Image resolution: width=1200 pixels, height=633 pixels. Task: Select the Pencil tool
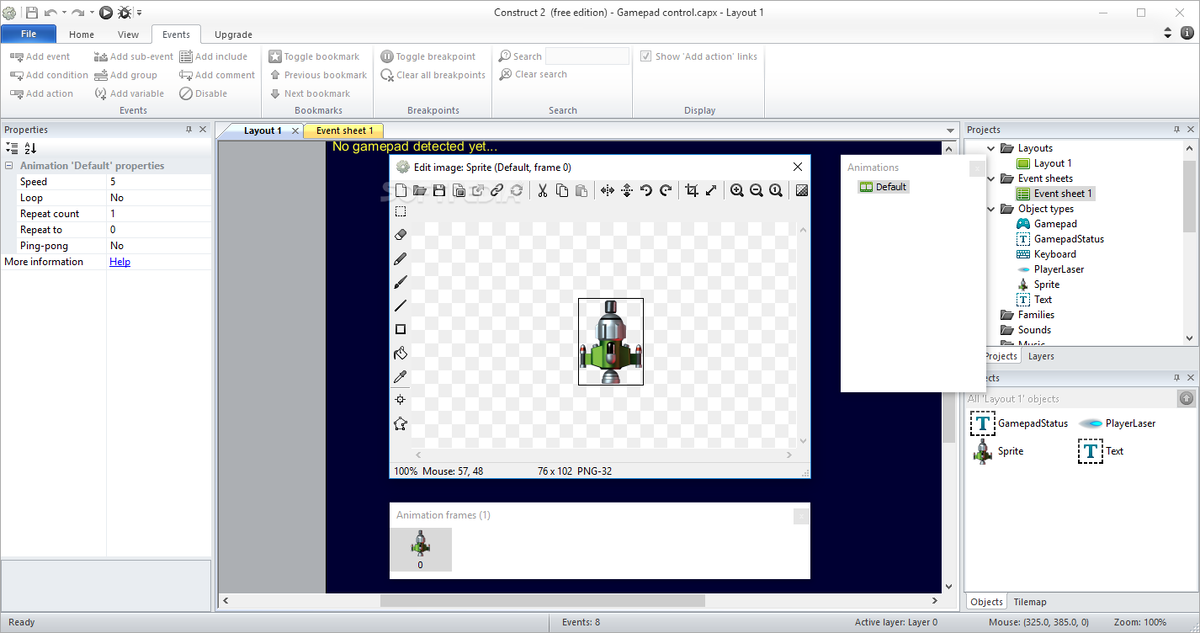coord(400,259)
